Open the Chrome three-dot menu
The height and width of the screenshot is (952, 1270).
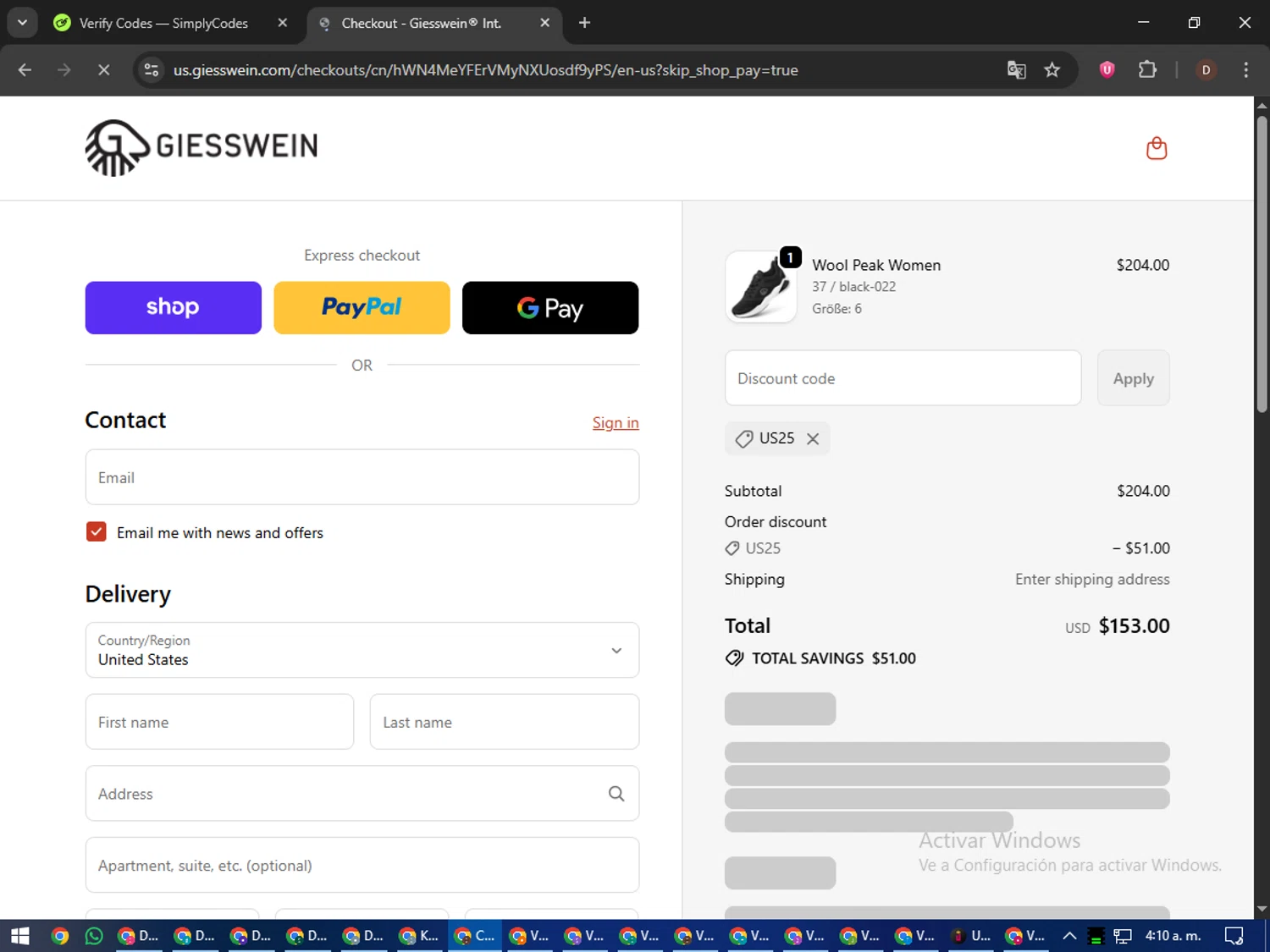click(1245, 69)
